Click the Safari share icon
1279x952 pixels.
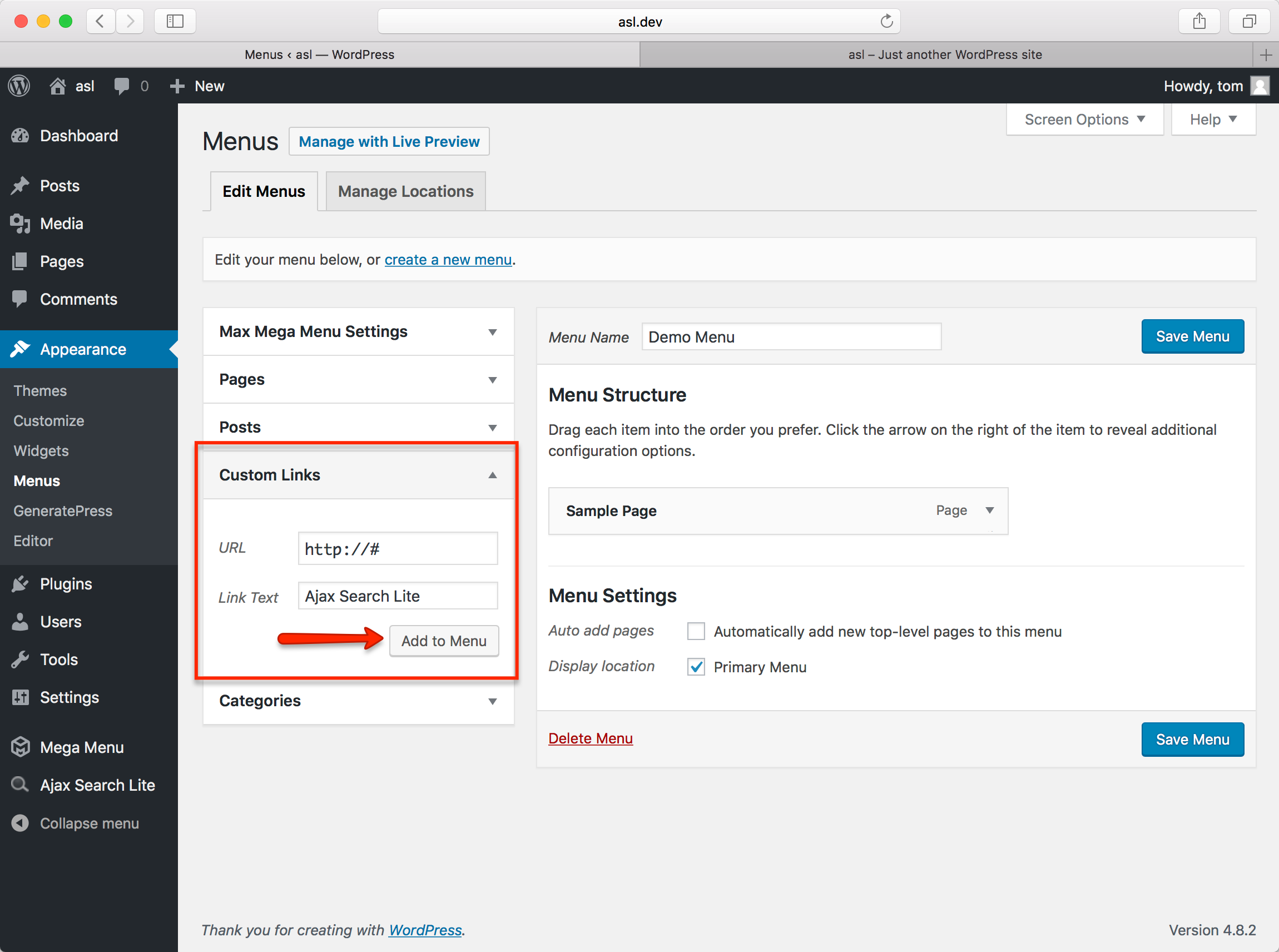tap(1199, 21)
